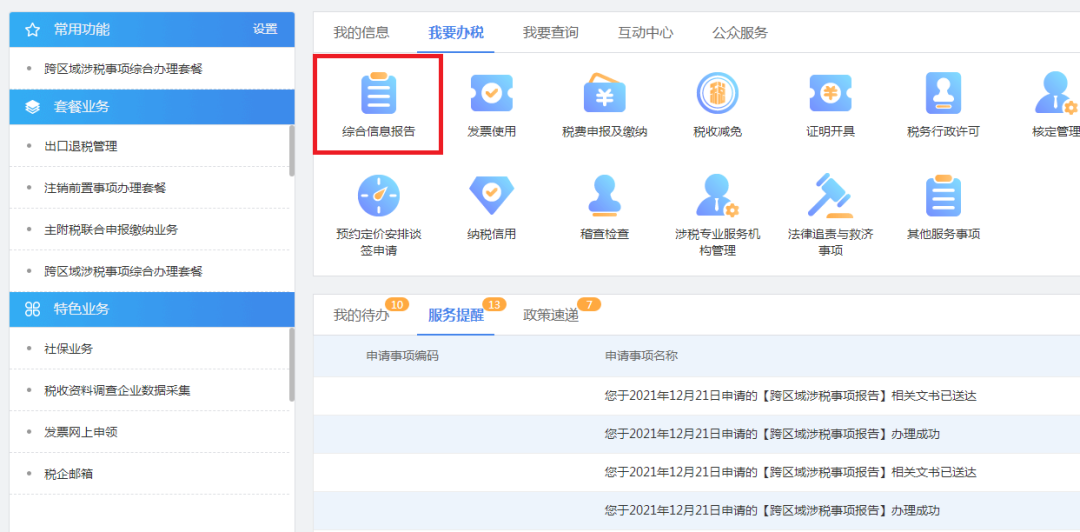Open the 税收减免 coin icon

tap(717, 92)
